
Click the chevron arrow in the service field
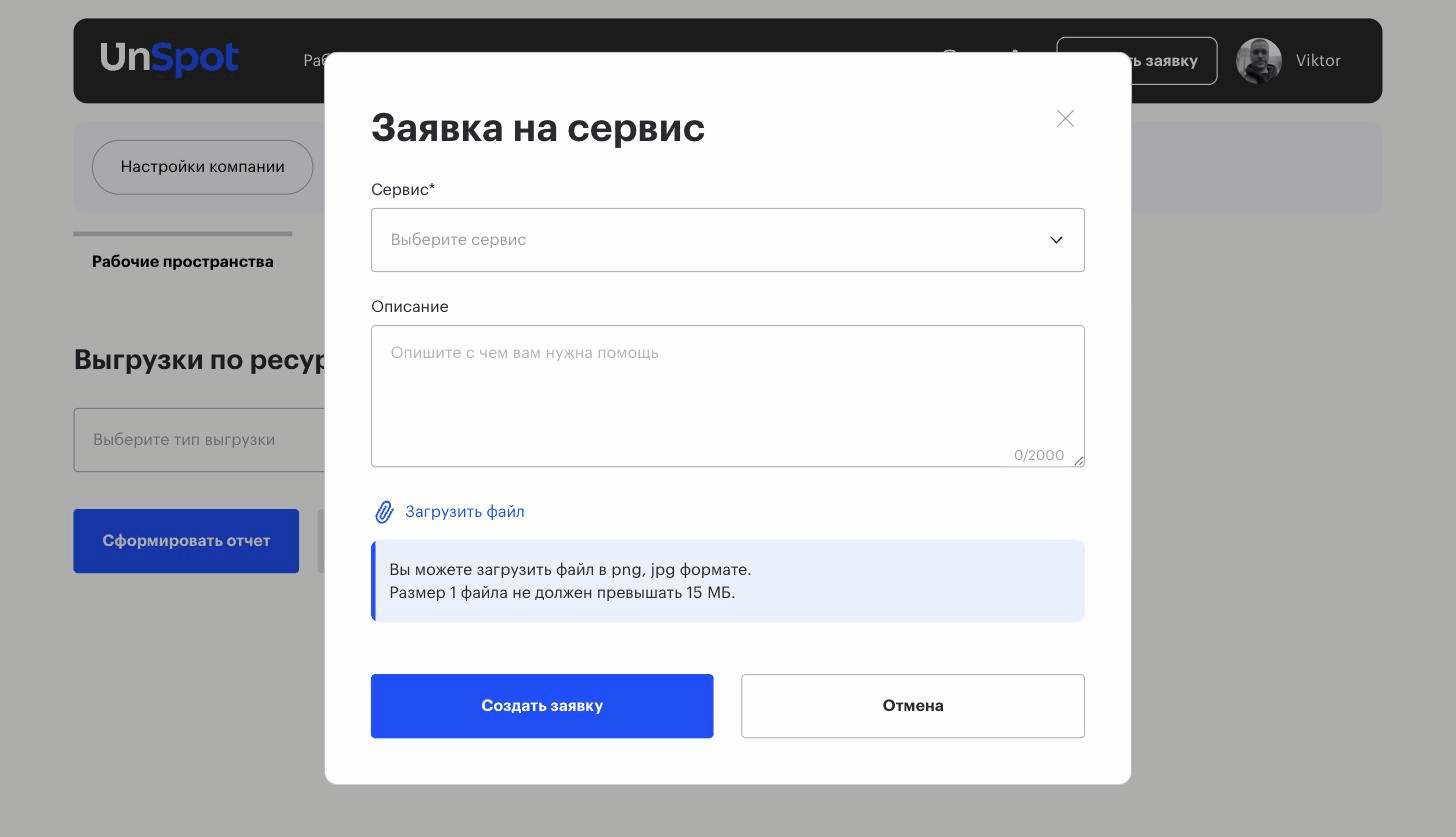click(1056, 240)
